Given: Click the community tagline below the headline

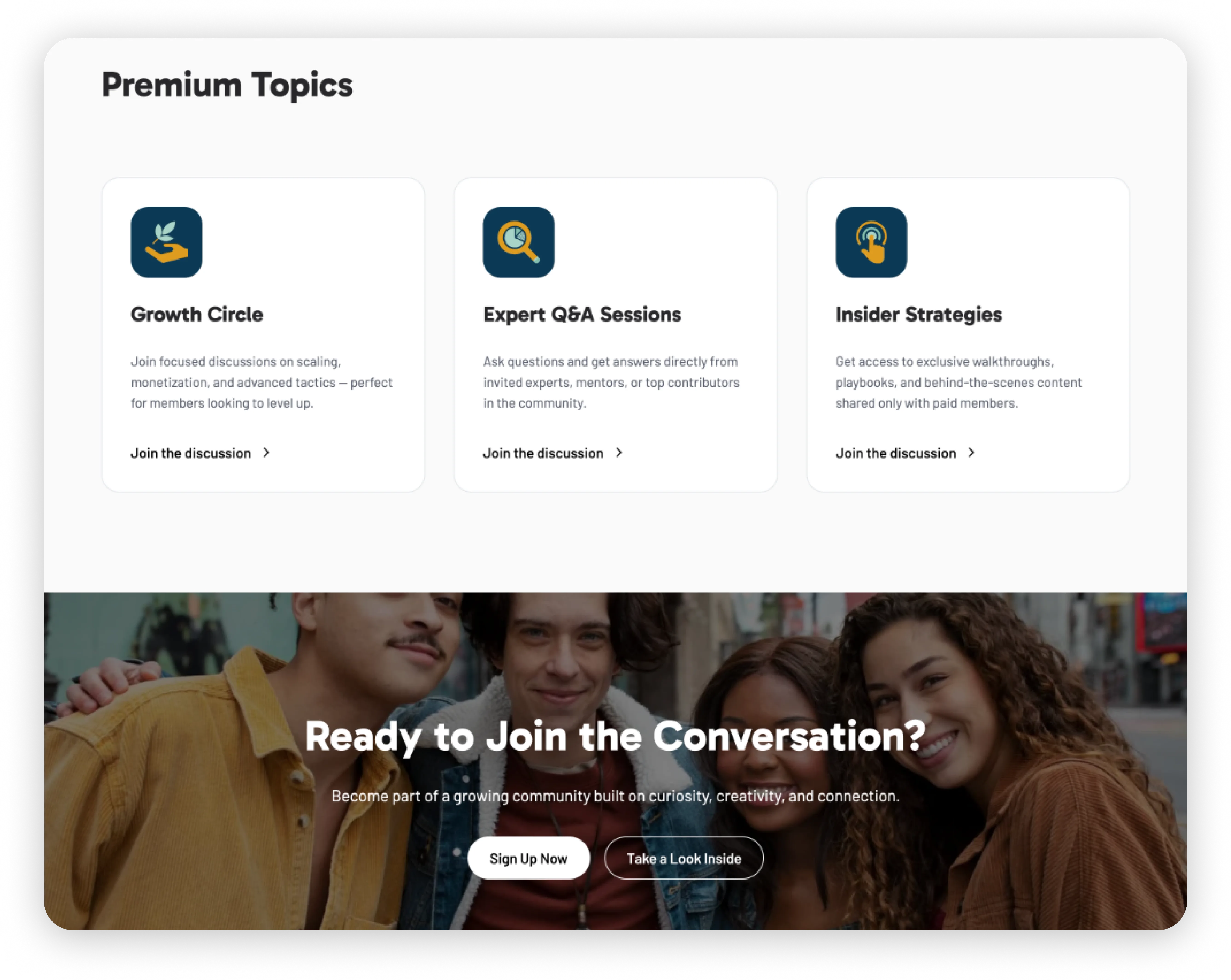Looking at the screenshot, I should (615, 796).
